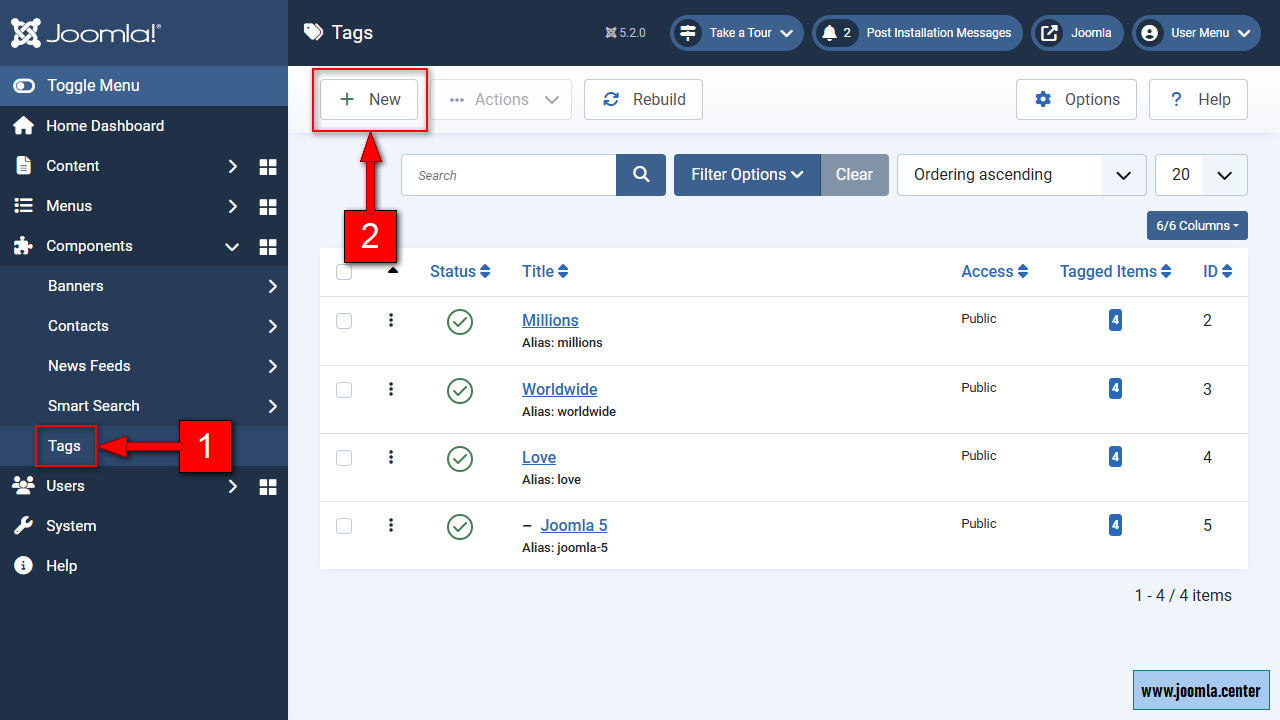Select the Love row checkbox
Viewport: 1280px width, 720px height.
344,458
